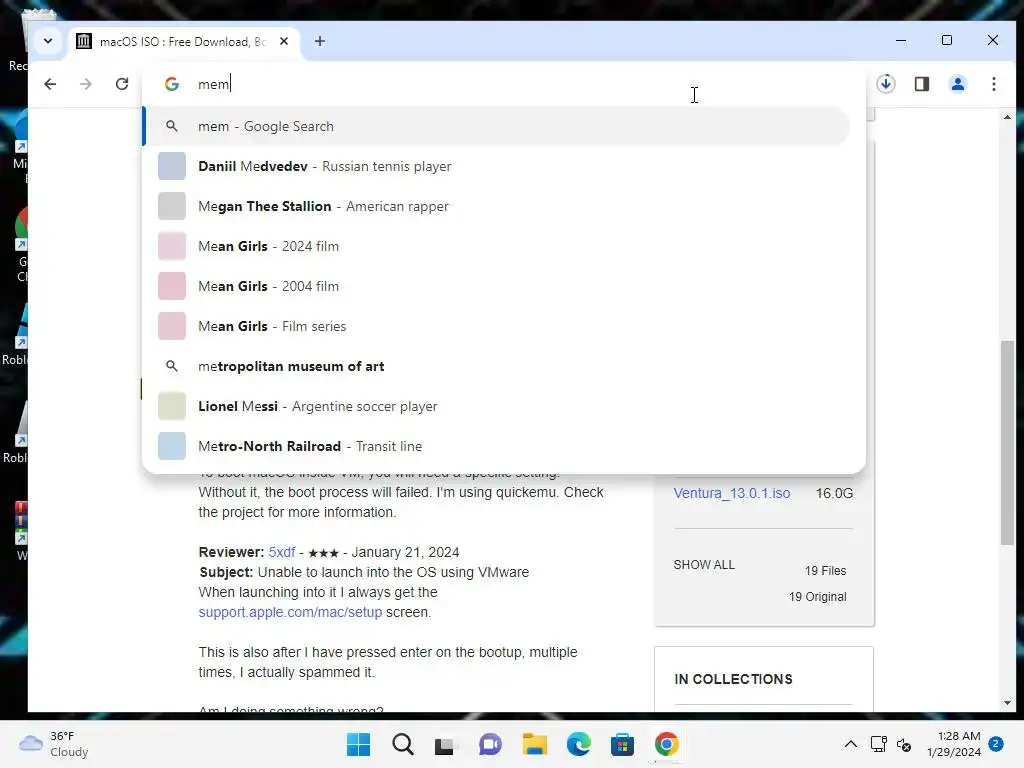This screenshot has width=1024, height=768.
Task: Click search icon beside metropolitan museum suggestion
Action: [172, 366]
